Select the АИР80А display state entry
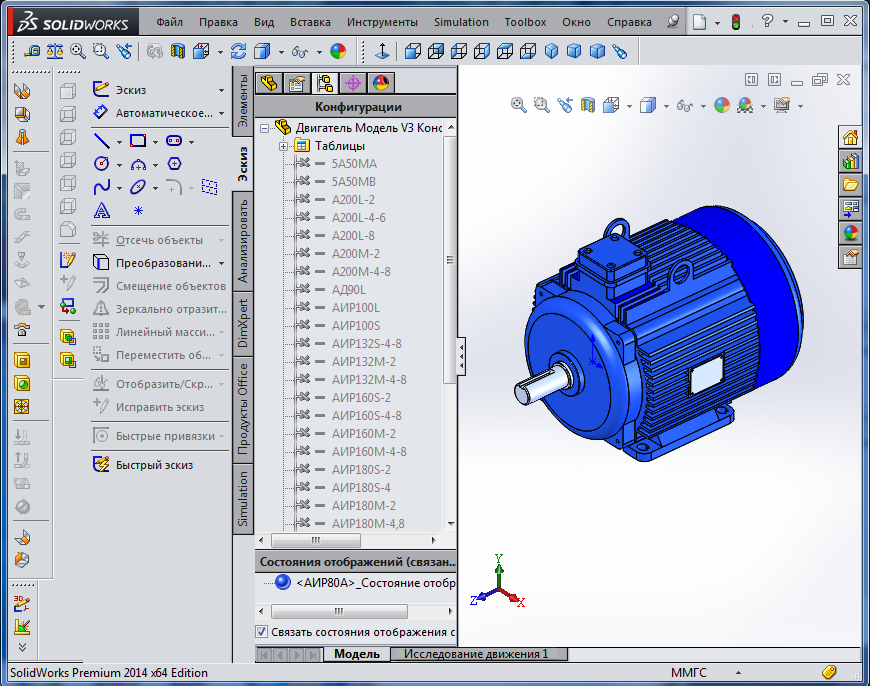870x686 pixels. coord(376,583)
